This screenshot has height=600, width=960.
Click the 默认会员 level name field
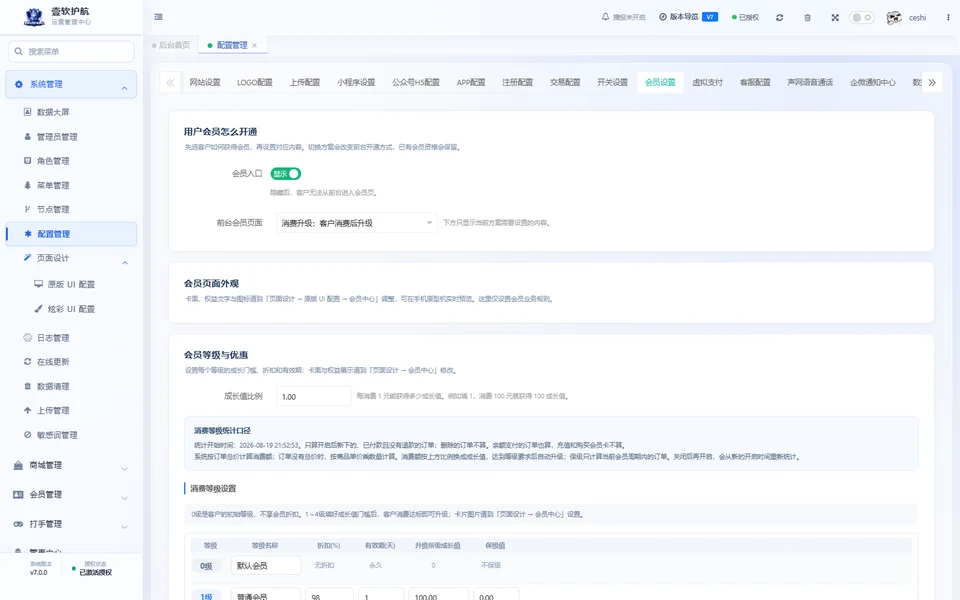click(266, 566)
